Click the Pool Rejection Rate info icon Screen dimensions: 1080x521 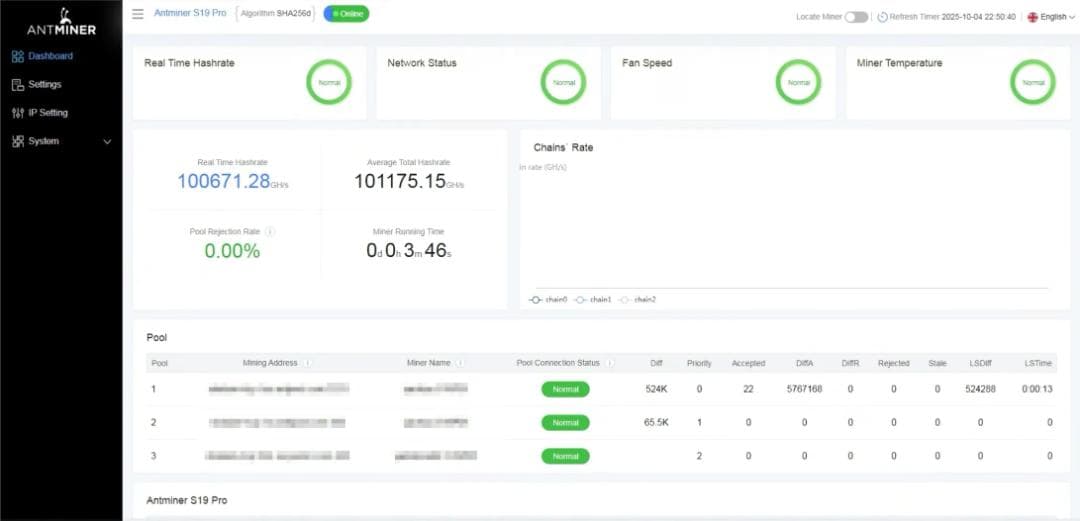coord(270,232)
